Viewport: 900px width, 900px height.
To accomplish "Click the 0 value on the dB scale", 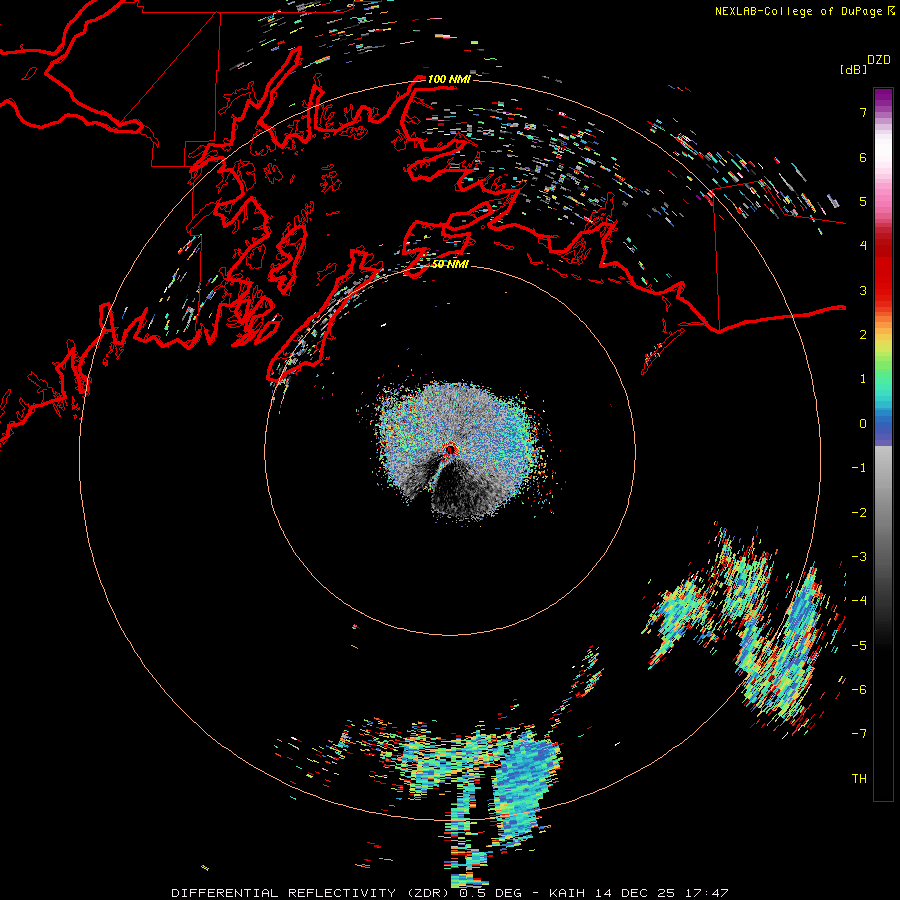I will click(x=863, y=424).
